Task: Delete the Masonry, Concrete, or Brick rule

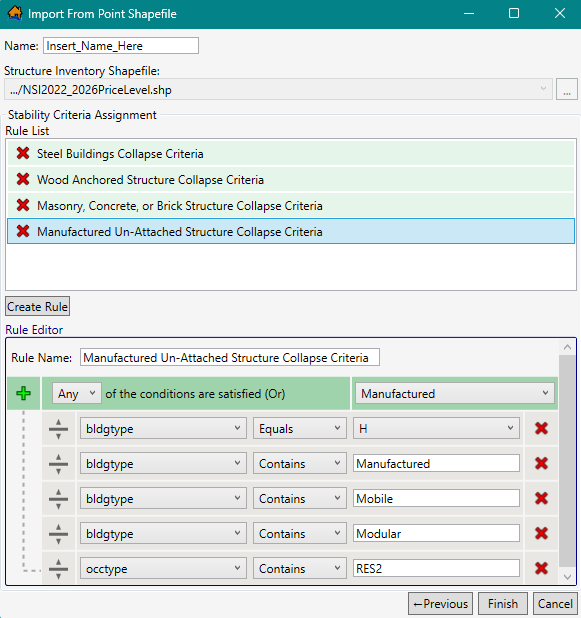Action: point(23,205)
